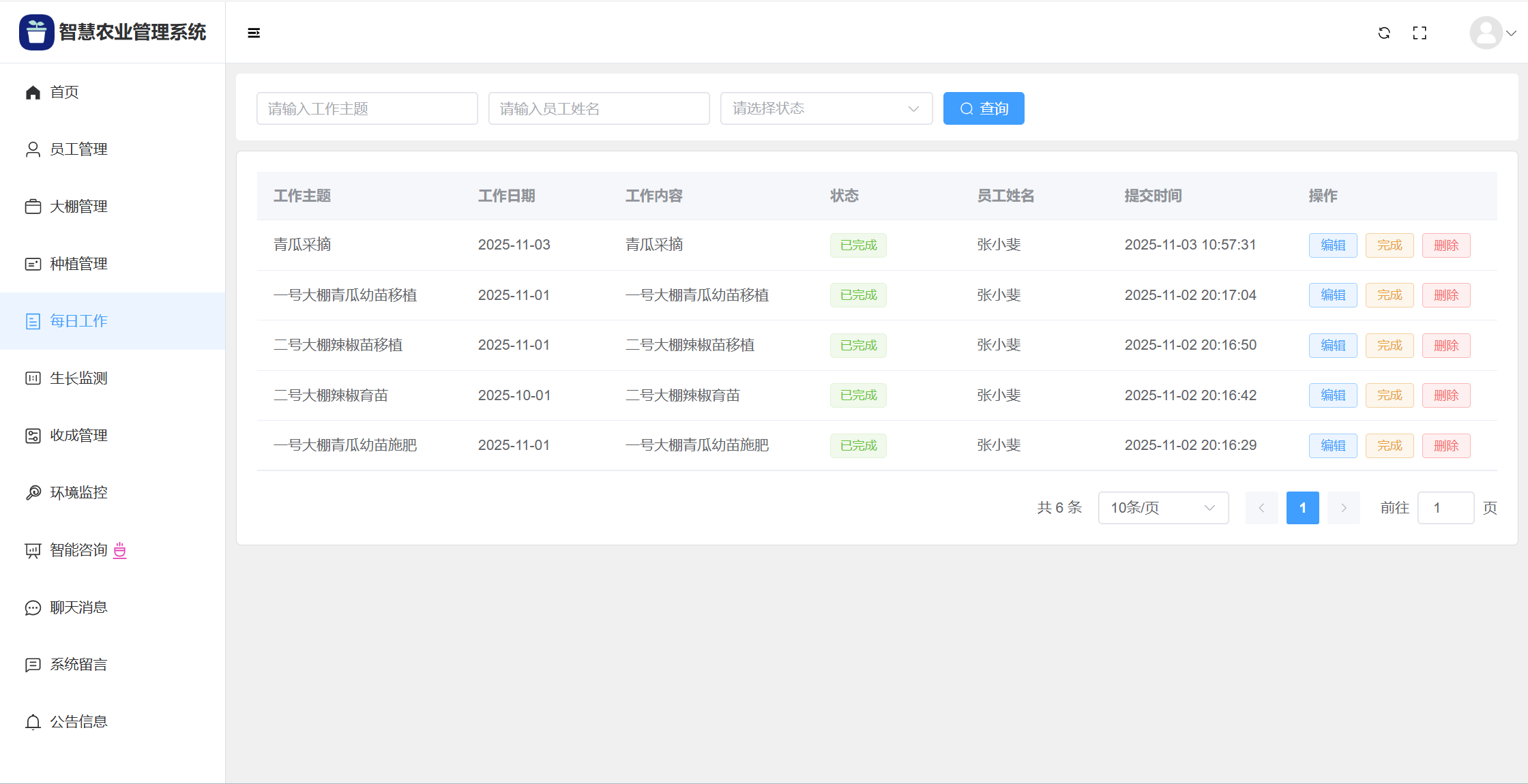This screenshot has width=1528, height=784.
Task: Click the 智慧农业管理系统 logo icon
Action: (36, 32)
